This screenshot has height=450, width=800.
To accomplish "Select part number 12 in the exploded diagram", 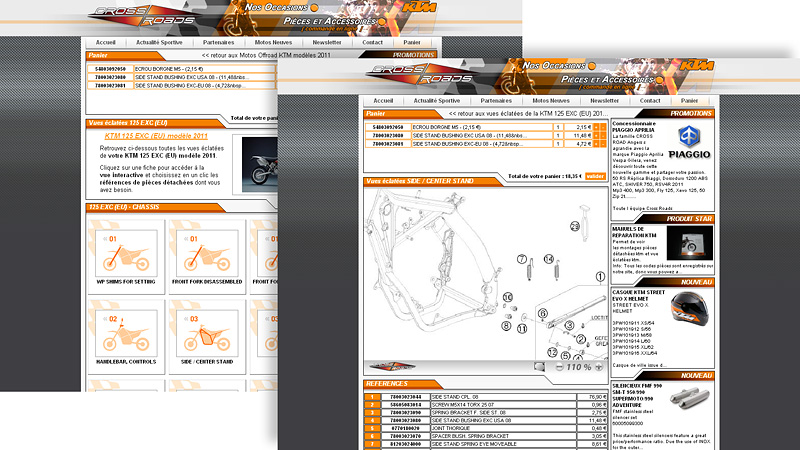I will [x=552, y=352].
